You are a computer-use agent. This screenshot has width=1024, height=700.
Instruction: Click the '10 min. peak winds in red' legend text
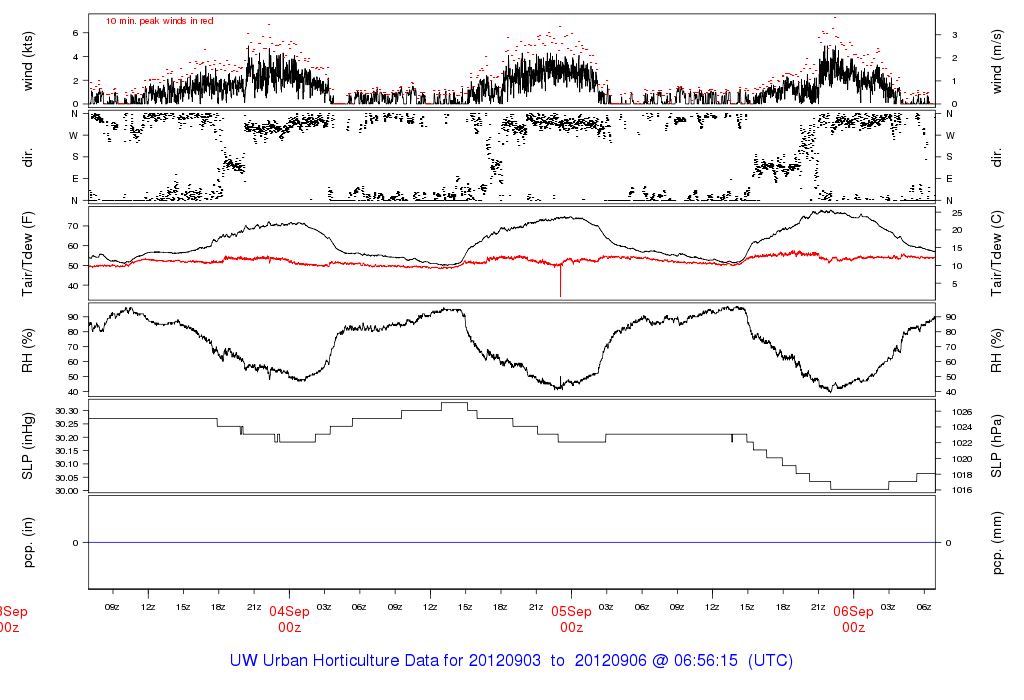tap(159, 20)
